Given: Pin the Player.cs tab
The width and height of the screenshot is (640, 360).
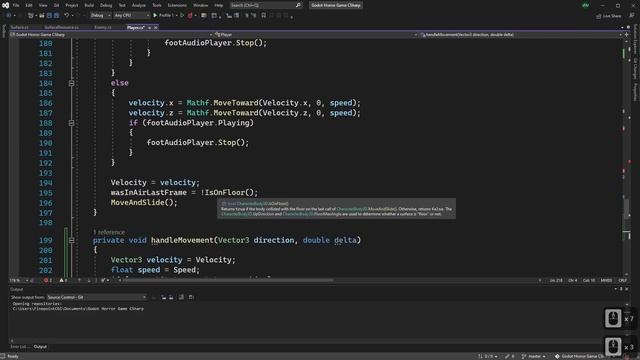Looking at the screenshot, I should coord(149,27).
